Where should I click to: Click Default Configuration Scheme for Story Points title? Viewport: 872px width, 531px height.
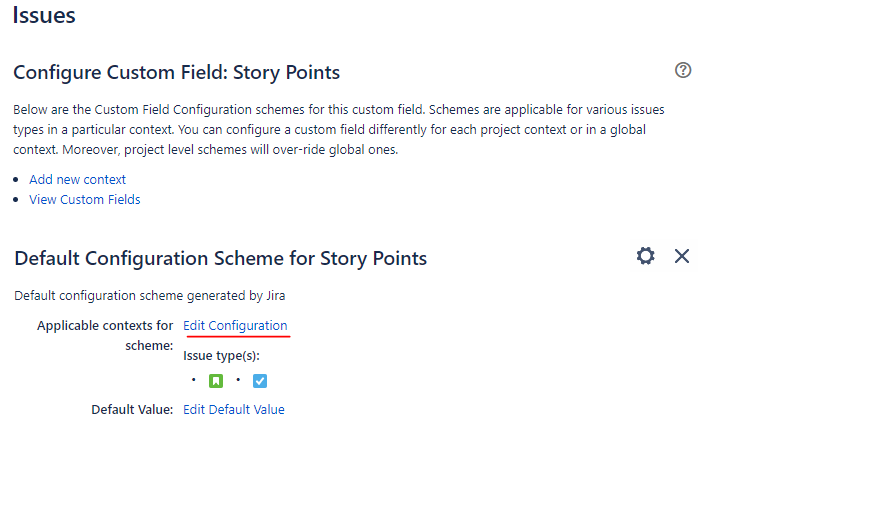pos(220,259)
